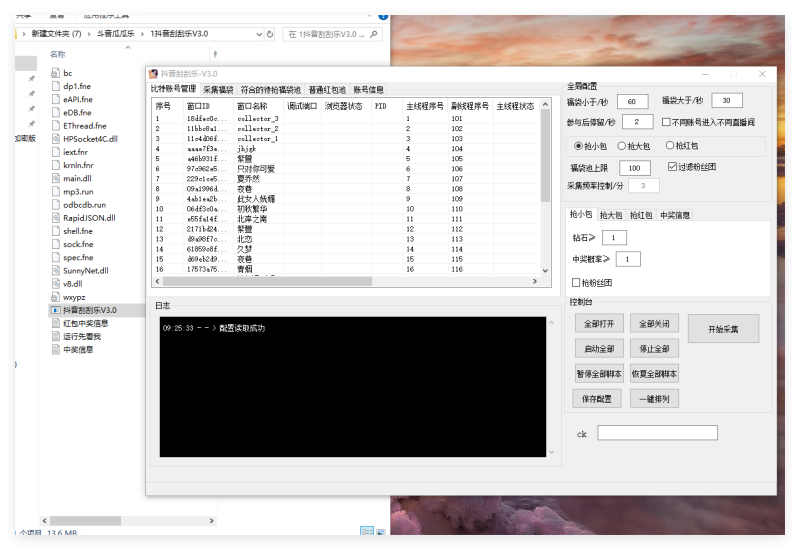The image size is (800, 550).
Task: Click the account table horizontal scrollbar thumb
Action: (x=267, y=281)
